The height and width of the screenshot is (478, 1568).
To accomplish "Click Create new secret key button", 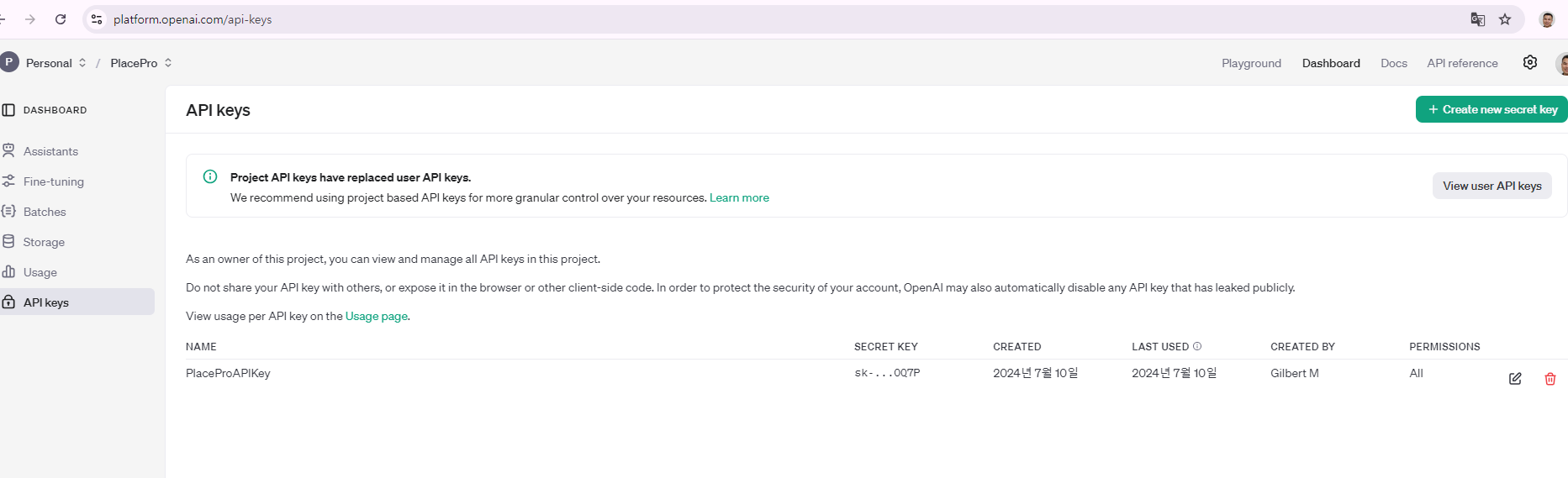I will tap(1491, 109).
